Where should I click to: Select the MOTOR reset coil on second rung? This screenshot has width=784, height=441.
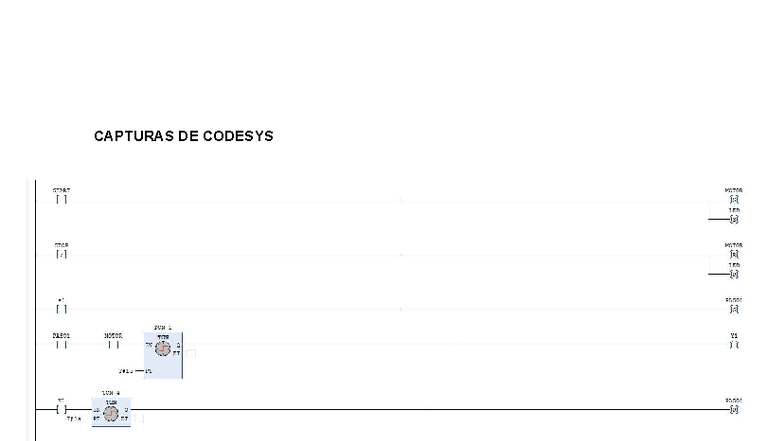coord(734,255)
